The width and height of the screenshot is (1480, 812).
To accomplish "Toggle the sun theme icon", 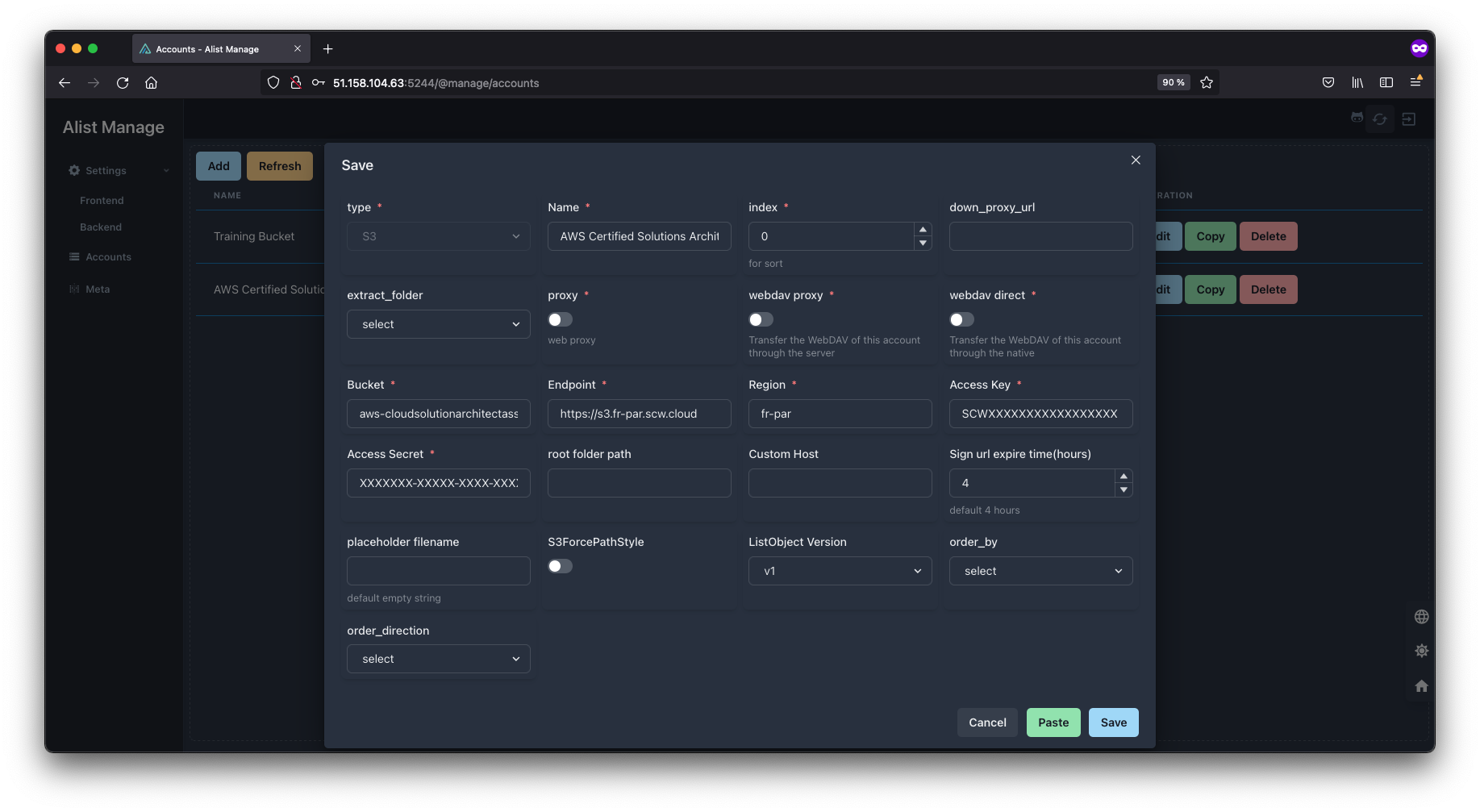I will tap(1422, 651).
